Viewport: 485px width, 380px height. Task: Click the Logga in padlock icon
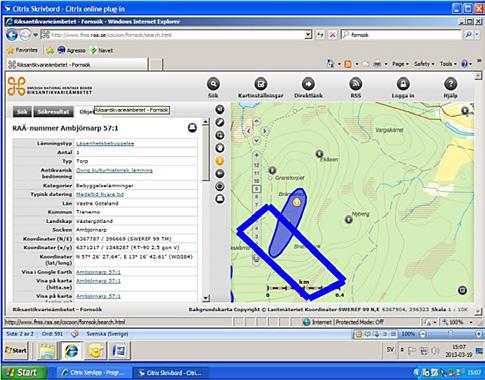click(x=403, y=84)
